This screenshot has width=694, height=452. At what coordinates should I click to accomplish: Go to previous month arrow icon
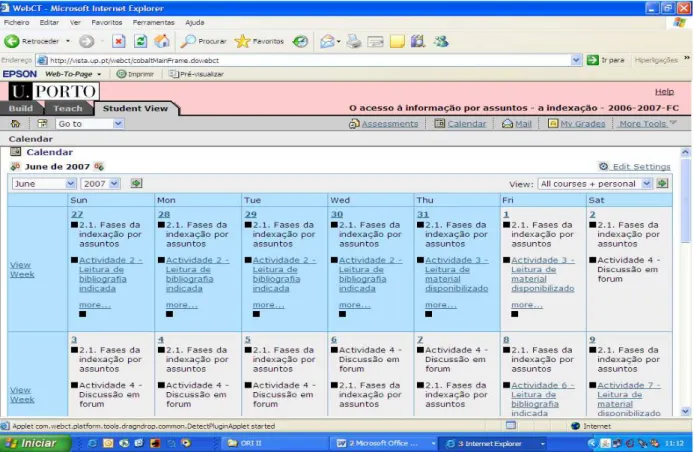pyautogui.click(x=15, y=167)
